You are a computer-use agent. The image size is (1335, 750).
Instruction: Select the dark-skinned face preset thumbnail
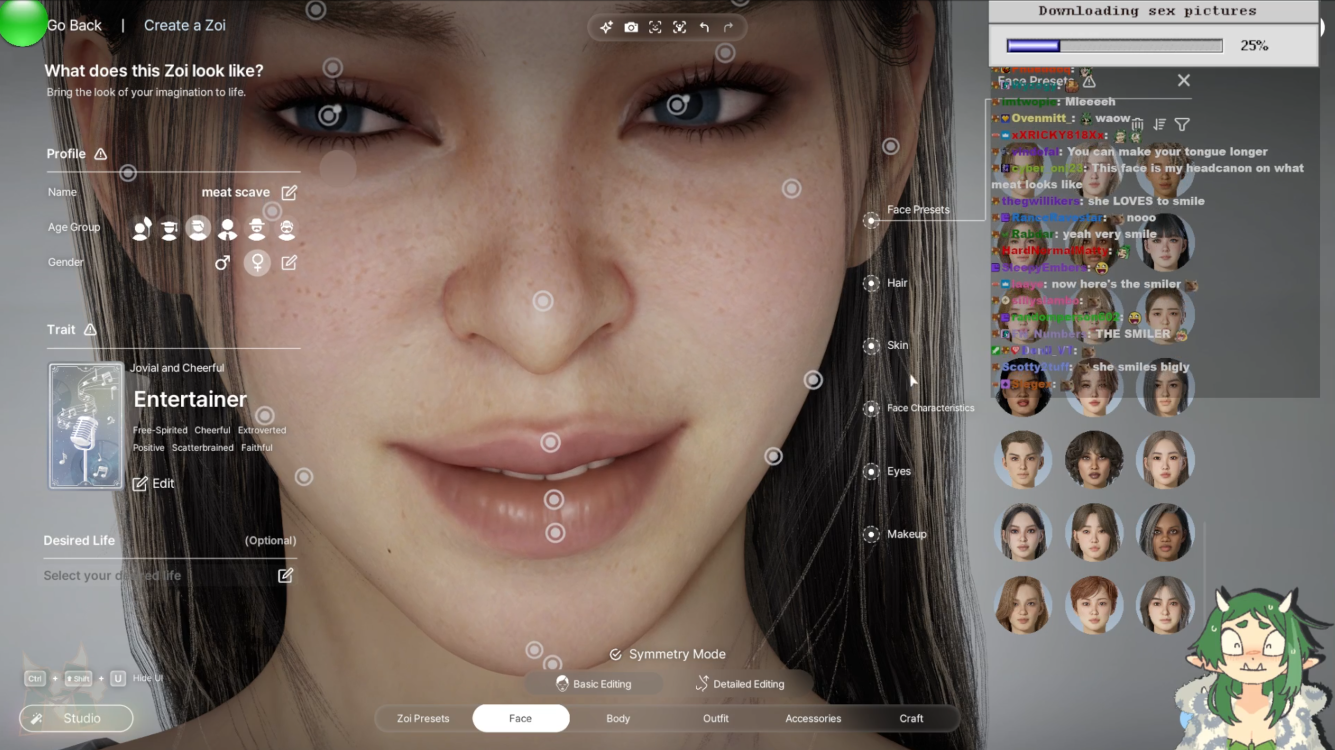(1165, 532)
